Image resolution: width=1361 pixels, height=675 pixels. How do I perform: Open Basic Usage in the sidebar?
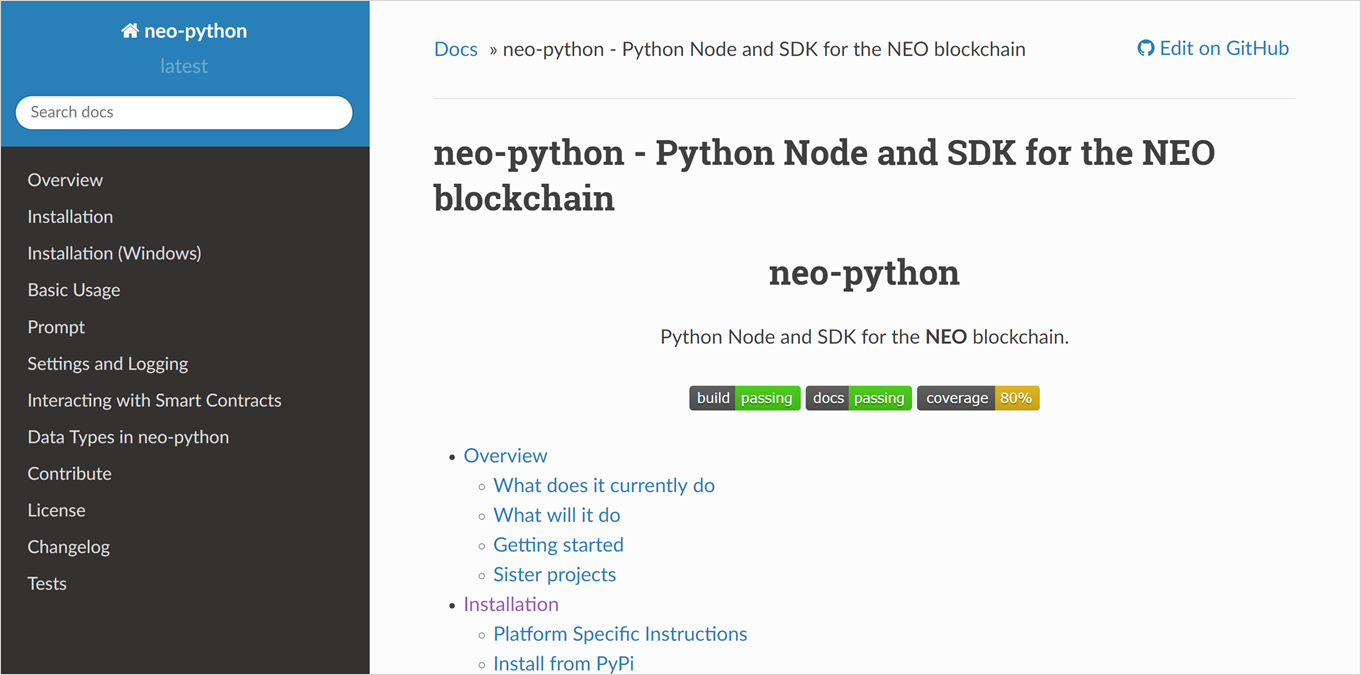coord(74,290)
